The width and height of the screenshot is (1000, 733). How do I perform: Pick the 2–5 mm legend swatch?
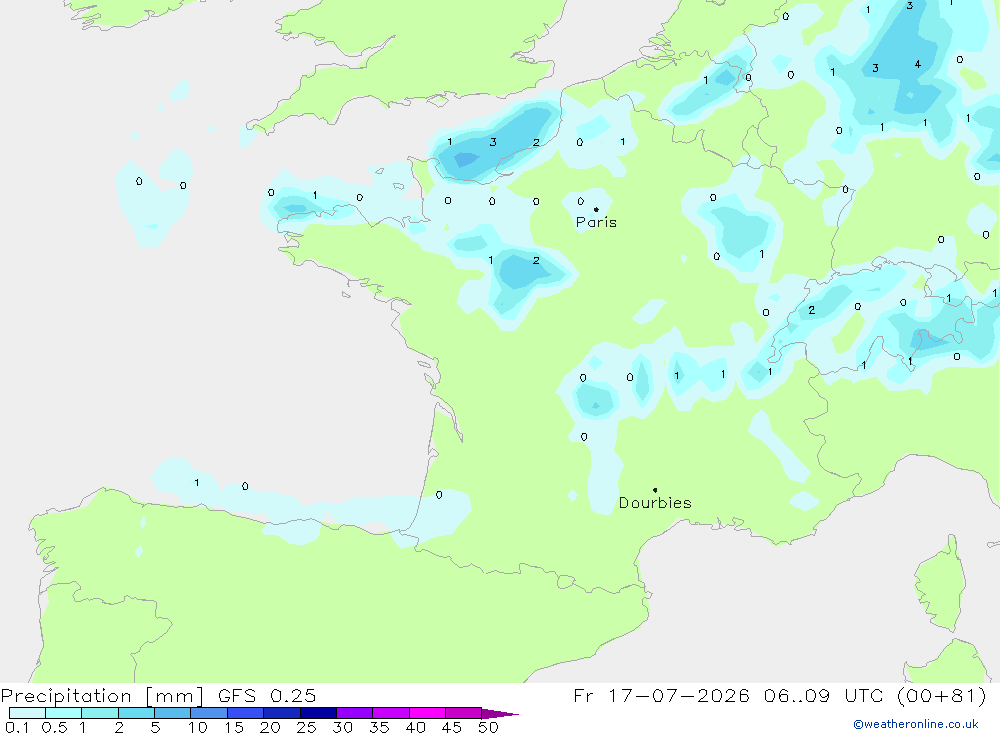click(136, 713)
